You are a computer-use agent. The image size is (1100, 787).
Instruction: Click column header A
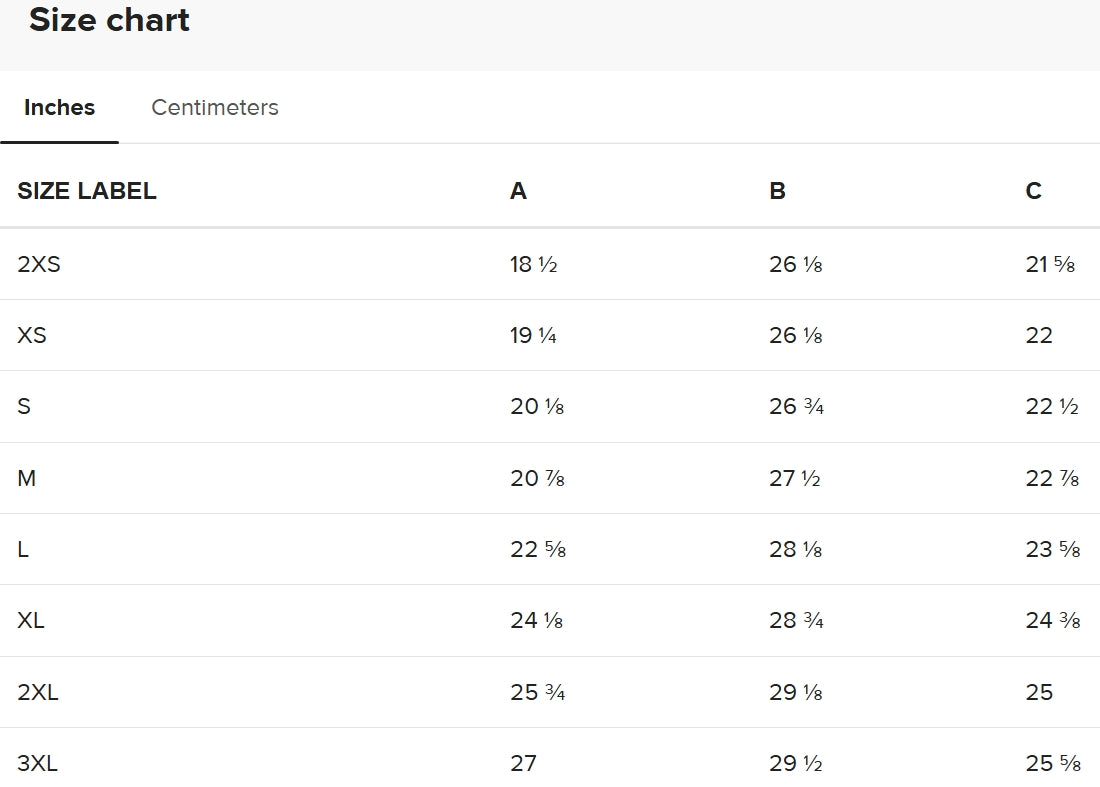click(x=518, y=191)
